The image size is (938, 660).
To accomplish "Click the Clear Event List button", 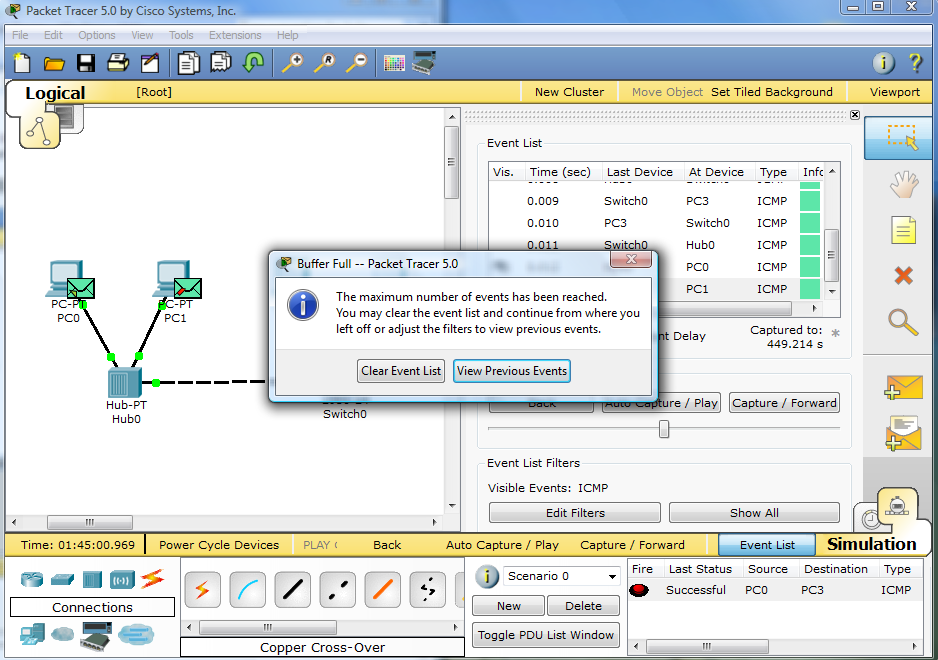I will pyautogui.click(x=401, y=371).
